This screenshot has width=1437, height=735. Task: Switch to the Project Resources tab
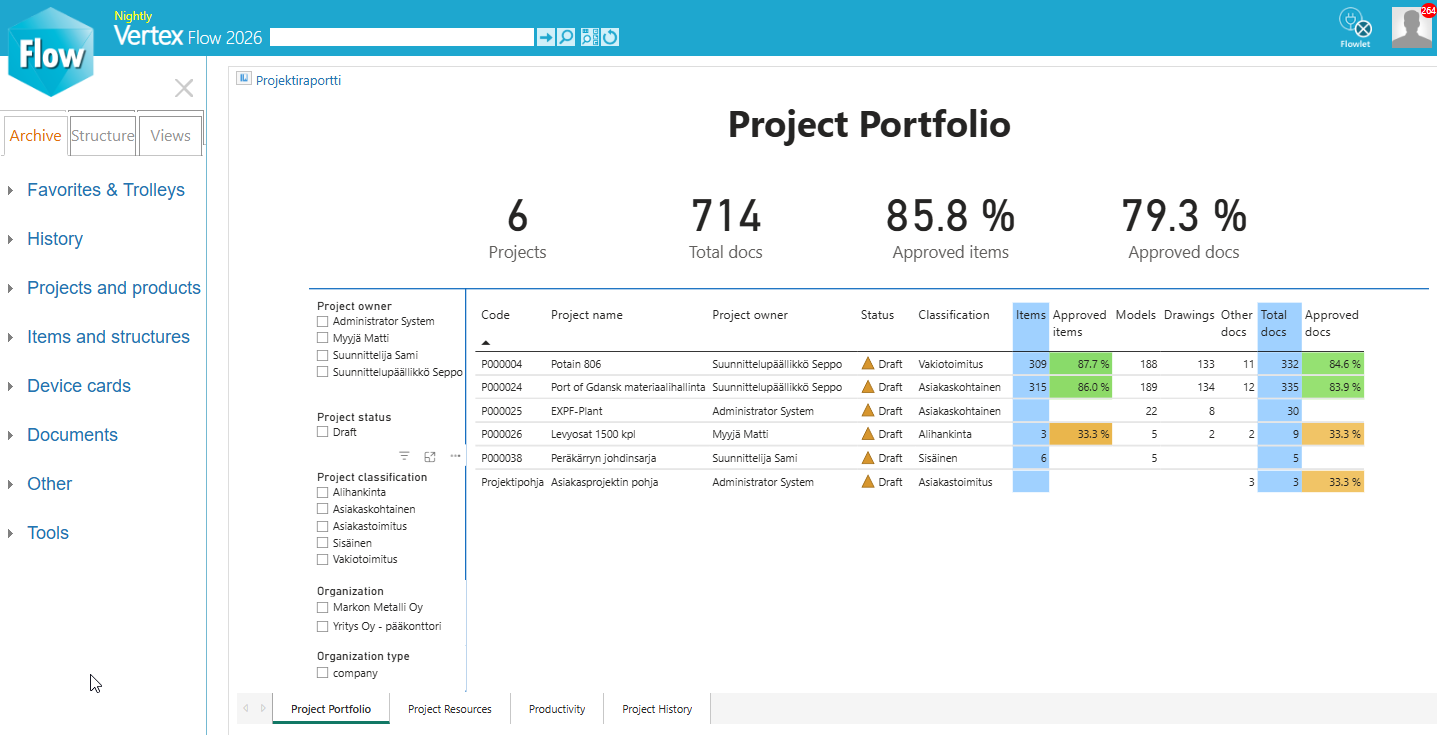tap(449, 708)
